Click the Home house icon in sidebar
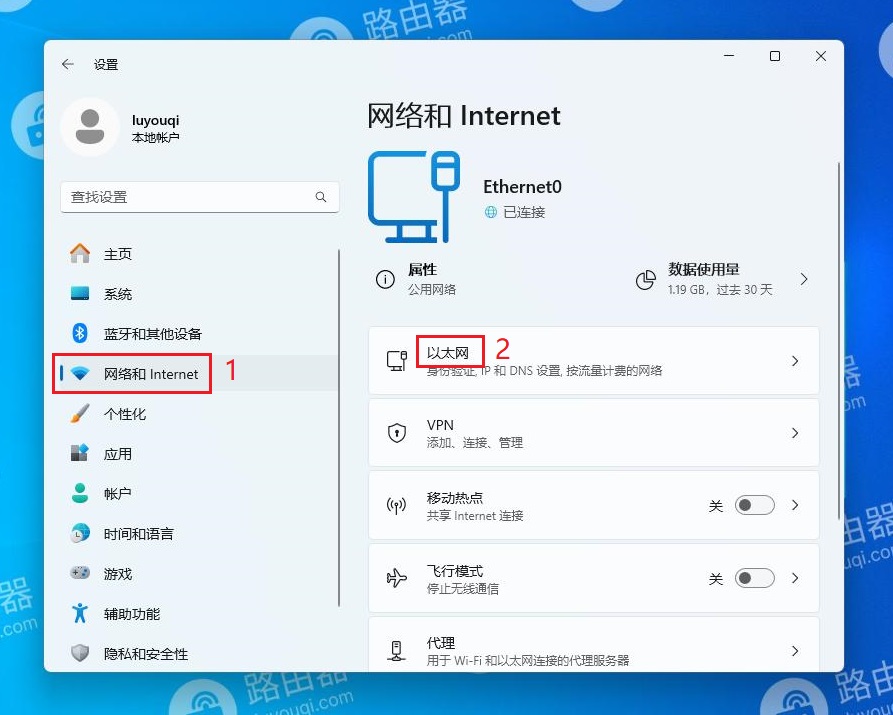893x715 pixels. coord(80,254)
